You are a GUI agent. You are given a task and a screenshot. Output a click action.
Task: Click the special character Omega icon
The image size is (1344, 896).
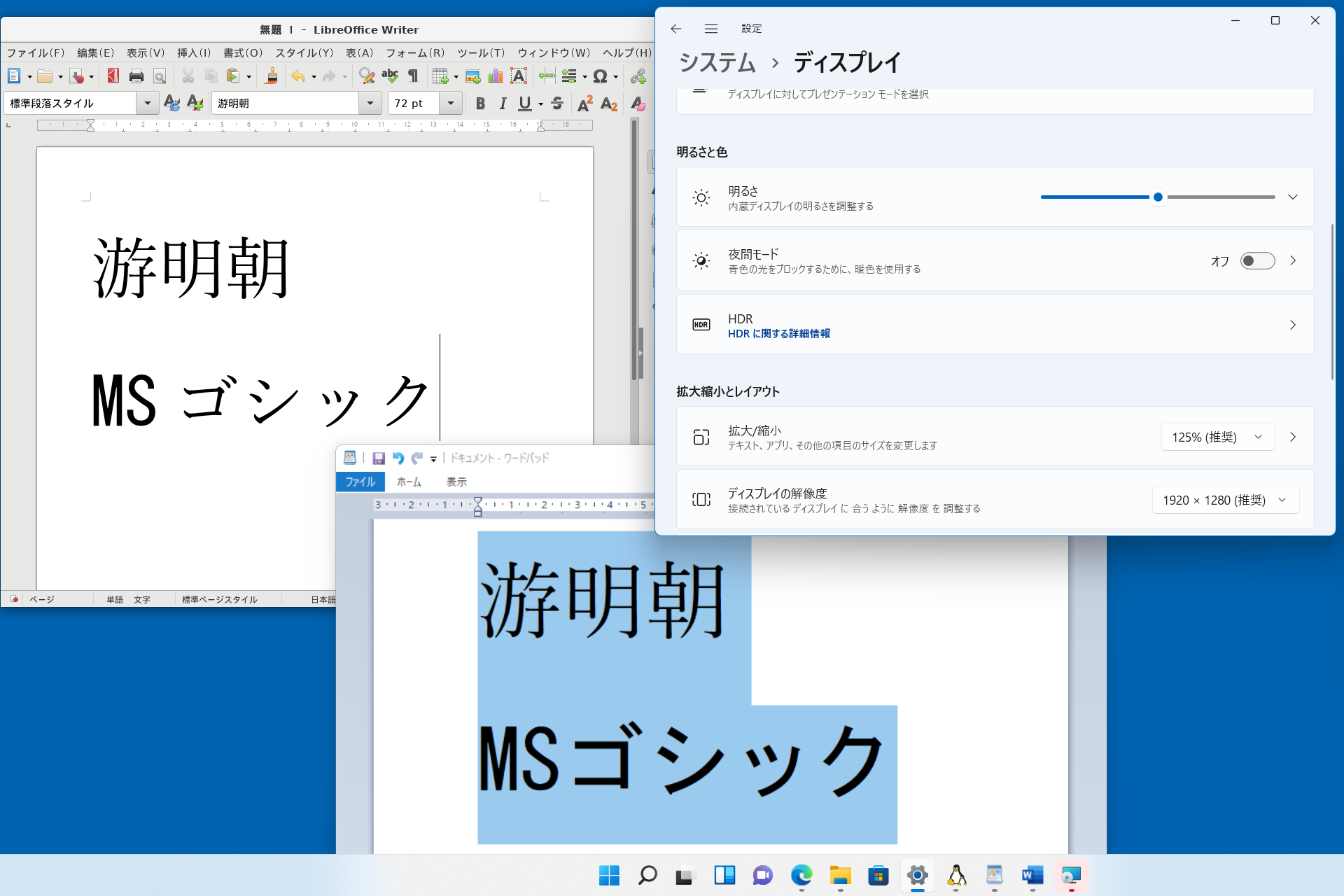(x=600, y=76)
